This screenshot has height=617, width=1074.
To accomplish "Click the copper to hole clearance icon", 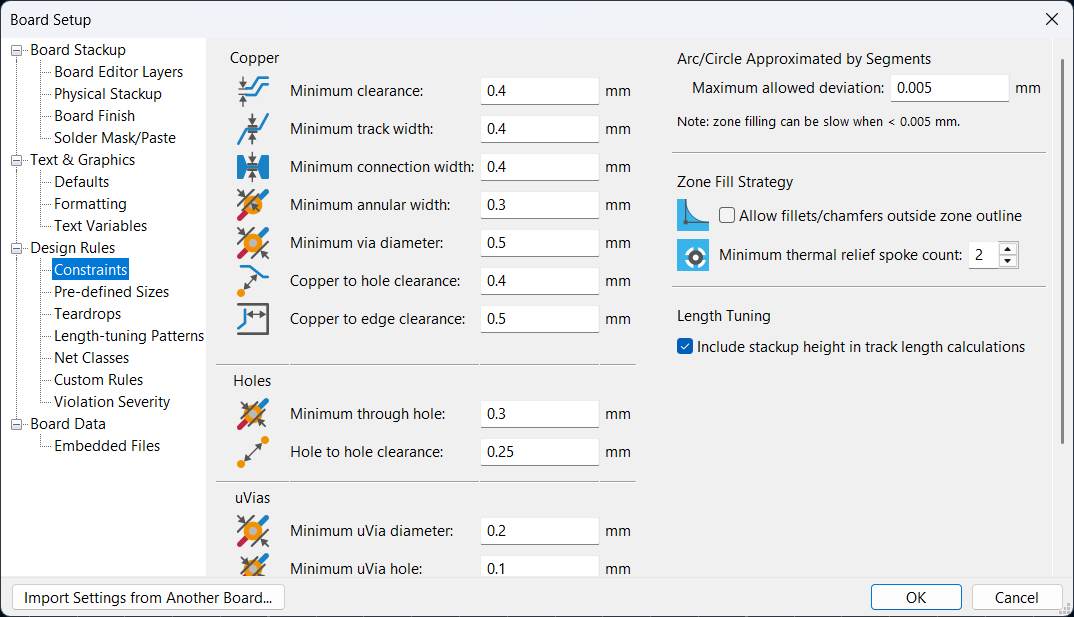I will pos(253,281).
